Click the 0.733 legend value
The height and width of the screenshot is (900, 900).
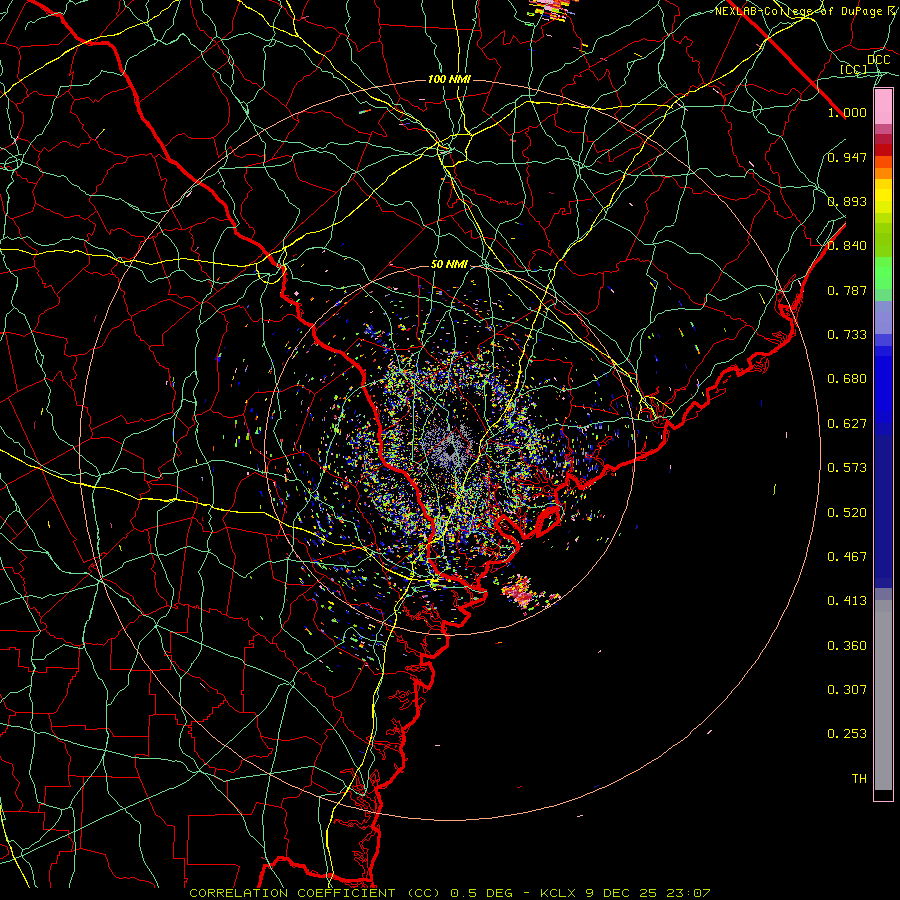(x=847, y=335)
